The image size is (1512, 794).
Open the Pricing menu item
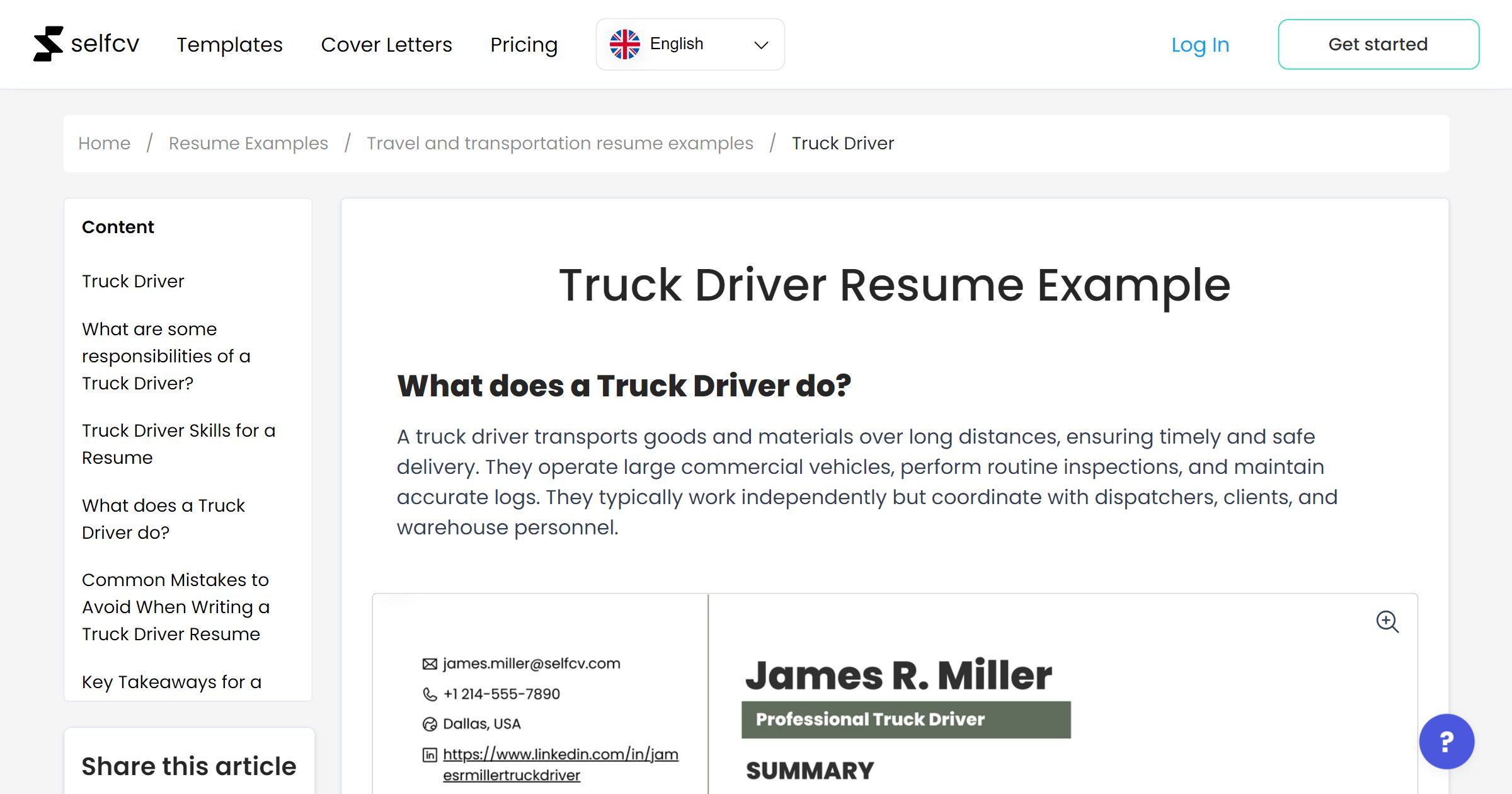pos(524,45)
